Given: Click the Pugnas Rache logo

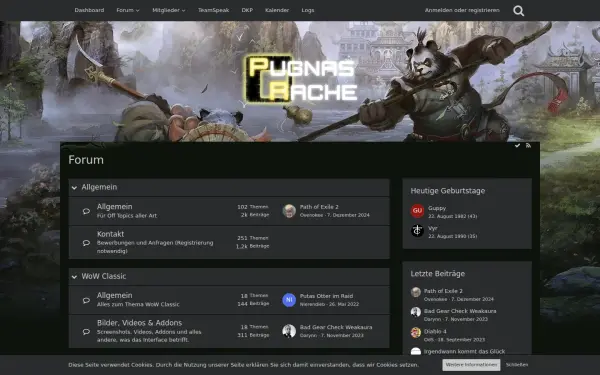Looking at the screenshot, I should (x=301, y=80).
